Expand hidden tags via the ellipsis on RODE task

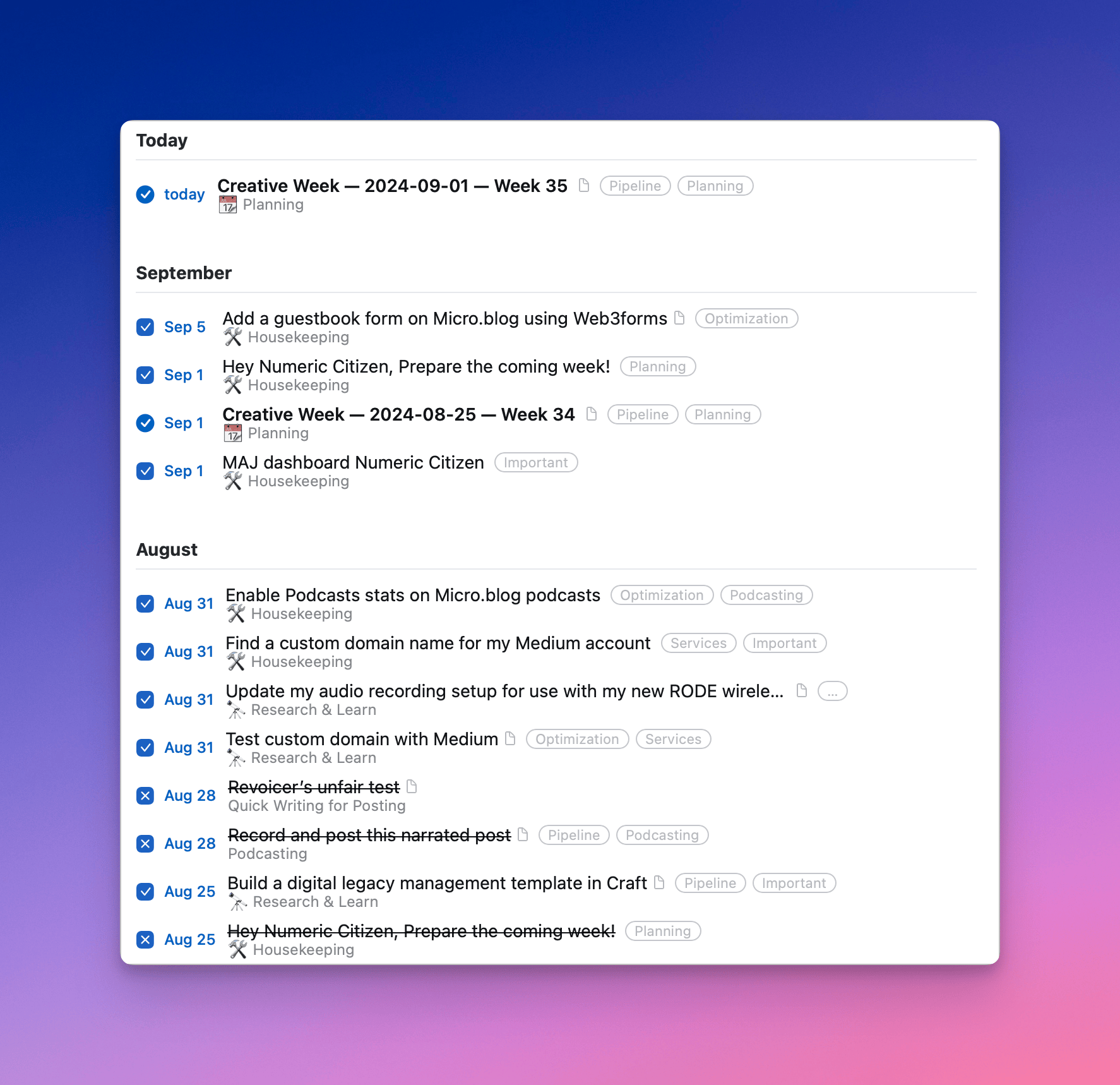(x=833, y=691)
